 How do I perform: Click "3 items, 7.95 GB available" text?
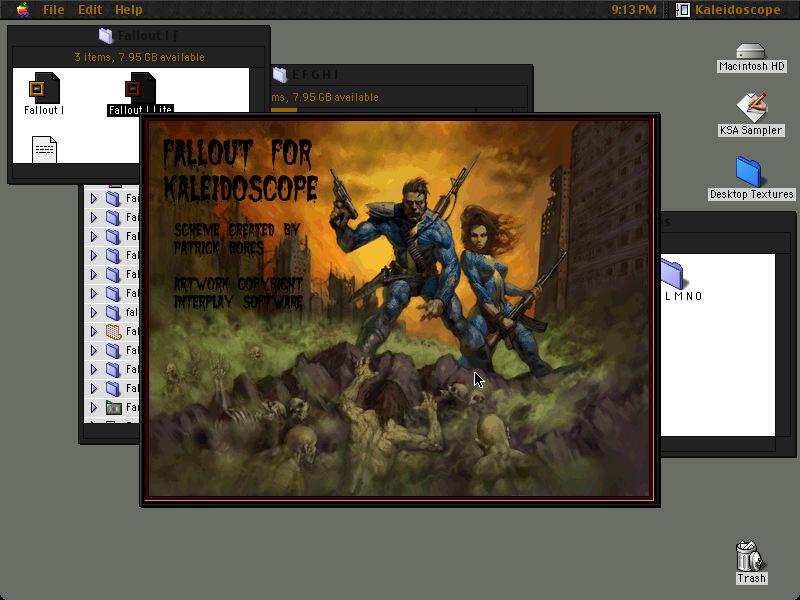click(x=139, y=57)
